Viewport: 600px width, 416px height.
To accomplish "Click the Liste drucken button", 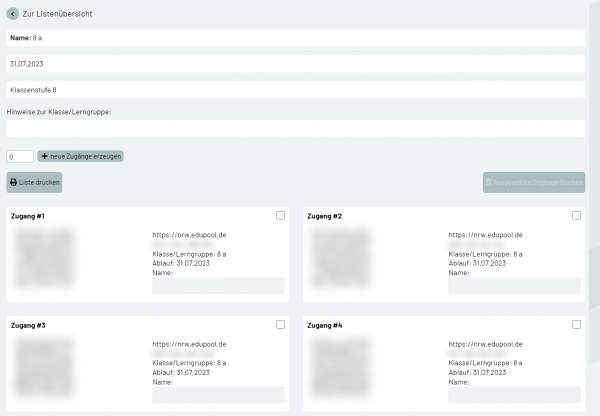I will (34, 183).
